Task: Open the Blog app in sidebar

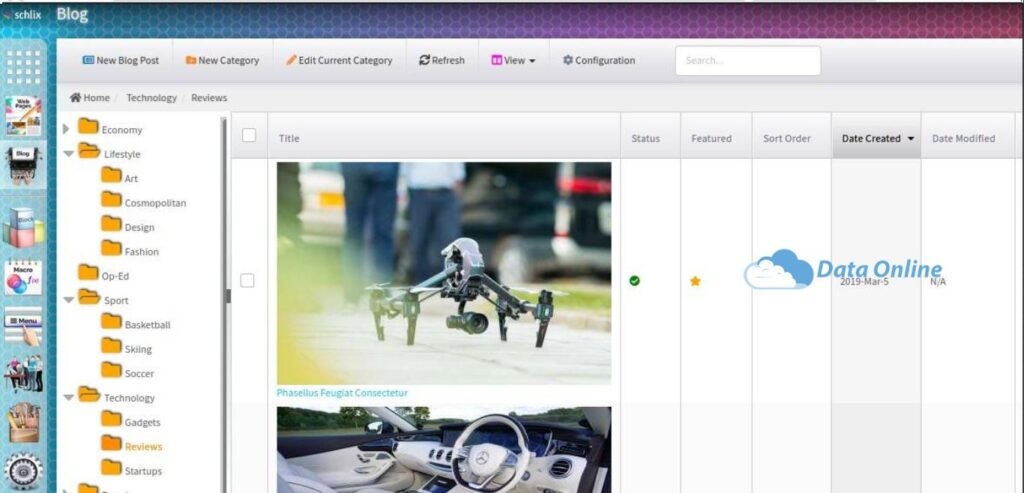Action: click(23, 165)
